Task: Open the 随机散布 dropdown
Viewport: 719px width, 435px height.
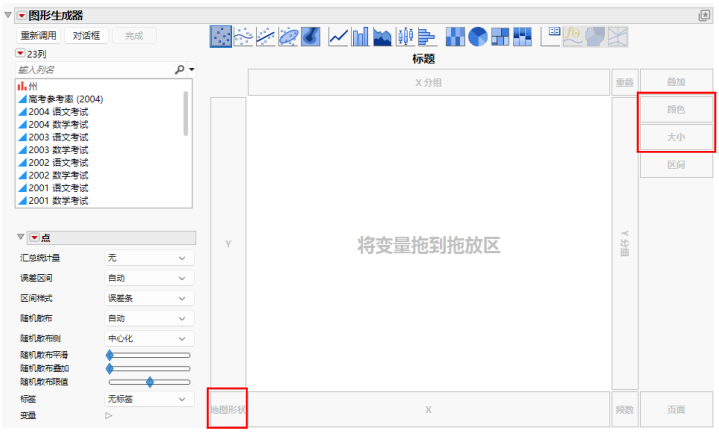Action: point(149,319)
